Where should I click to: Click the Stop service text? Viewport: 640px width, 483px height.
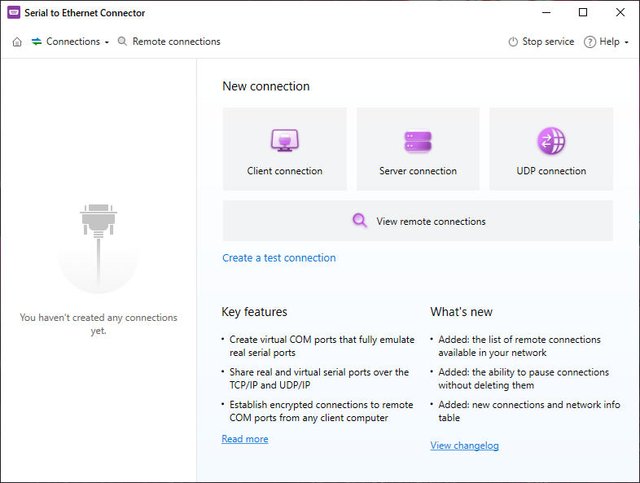coord(548,42)
